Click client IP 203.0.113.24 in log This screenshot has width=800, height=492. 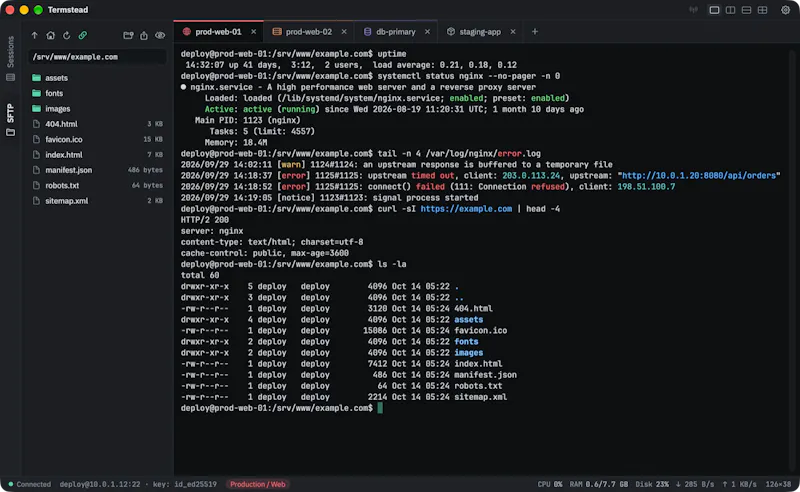click(x=531, y=176)
